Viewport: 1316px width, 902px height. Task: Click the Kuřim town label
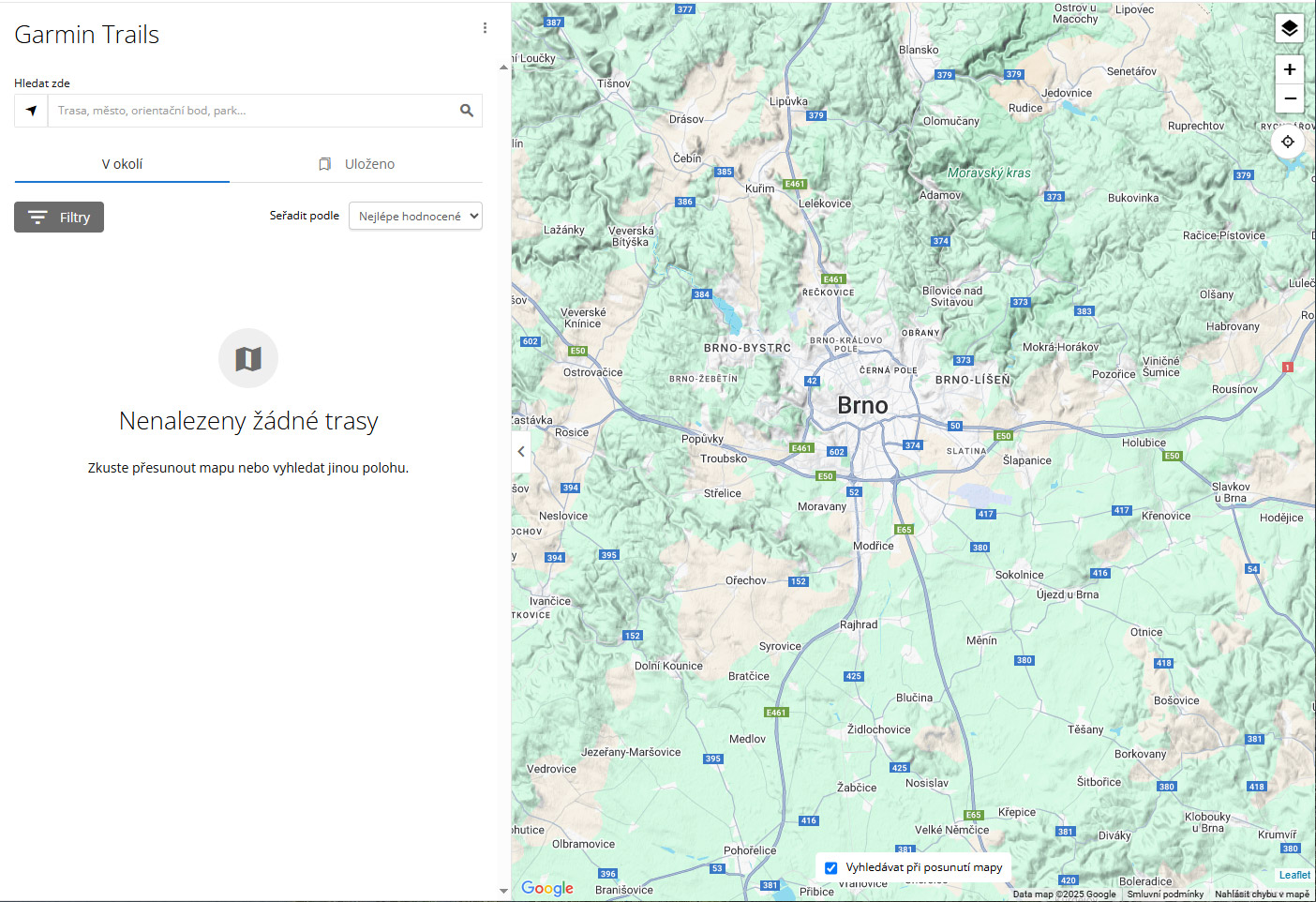tap(759, 188)
